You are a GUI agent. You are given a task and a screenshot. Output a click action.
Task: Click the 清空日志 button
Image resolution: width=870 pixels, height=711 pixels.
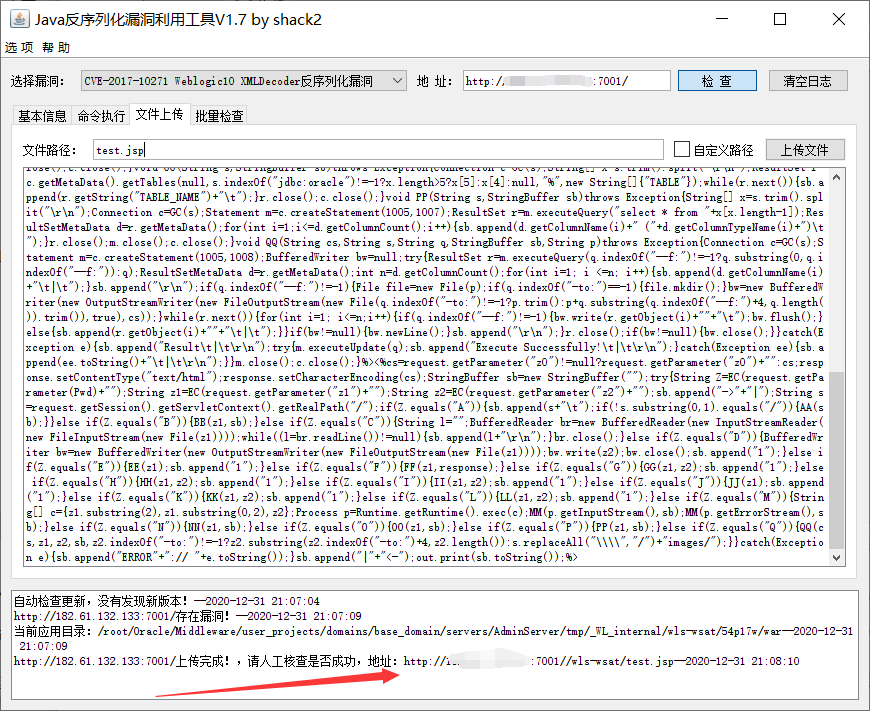coord(808,81)
